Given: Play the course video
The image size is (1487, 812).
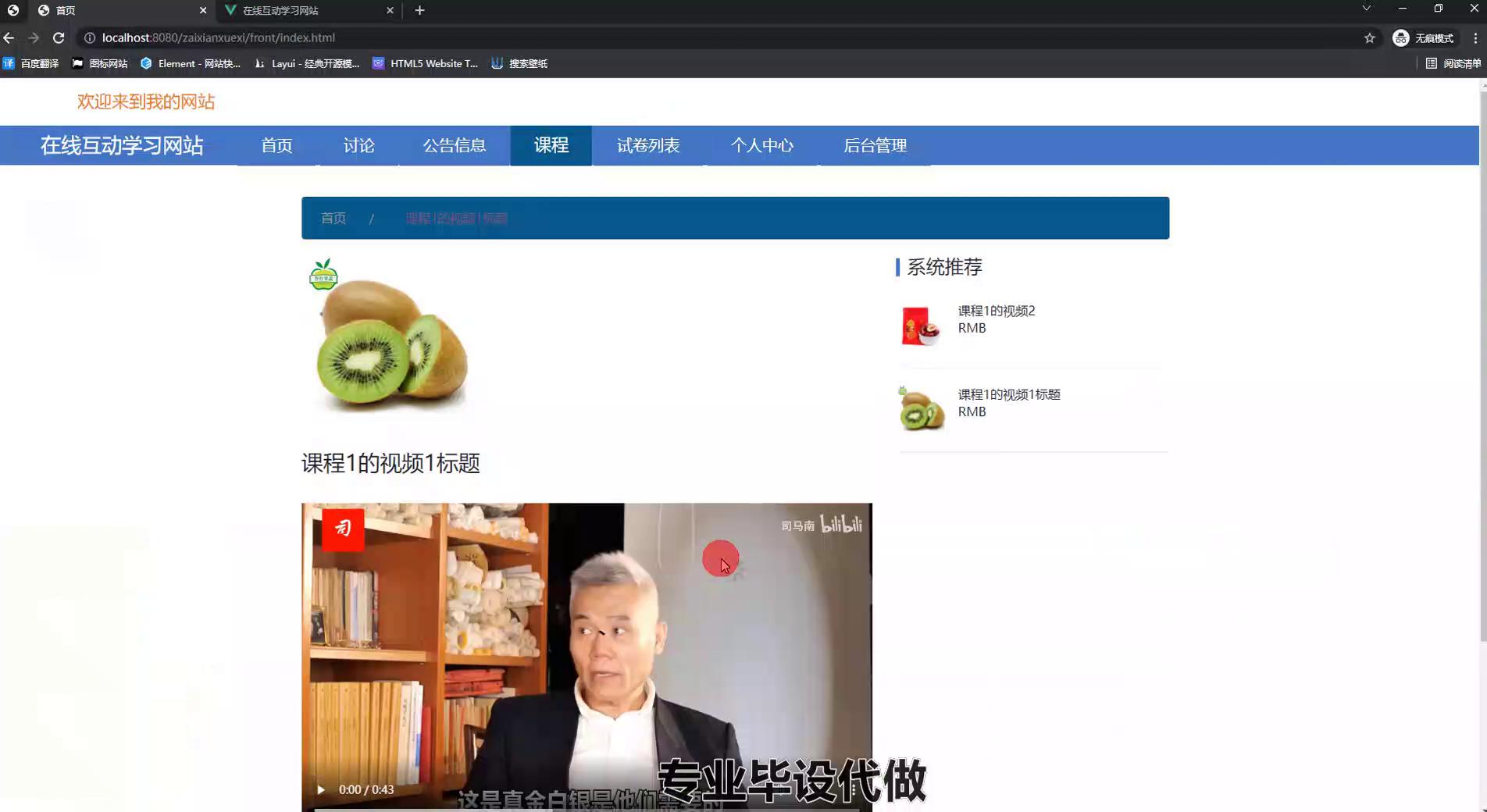Looking at the screenshot, I should [x=321, y=789].
